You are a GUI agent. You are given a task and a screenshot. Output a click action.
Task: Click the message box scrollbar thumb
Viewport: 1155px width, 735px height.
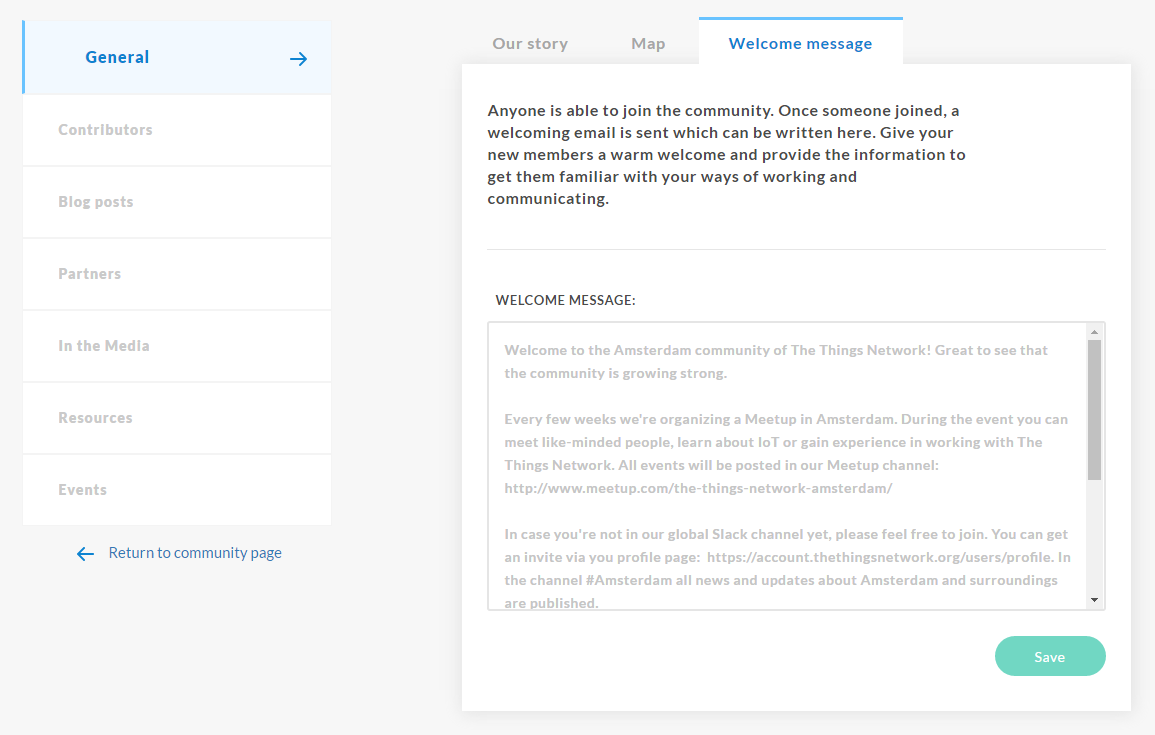point(1094,410)
